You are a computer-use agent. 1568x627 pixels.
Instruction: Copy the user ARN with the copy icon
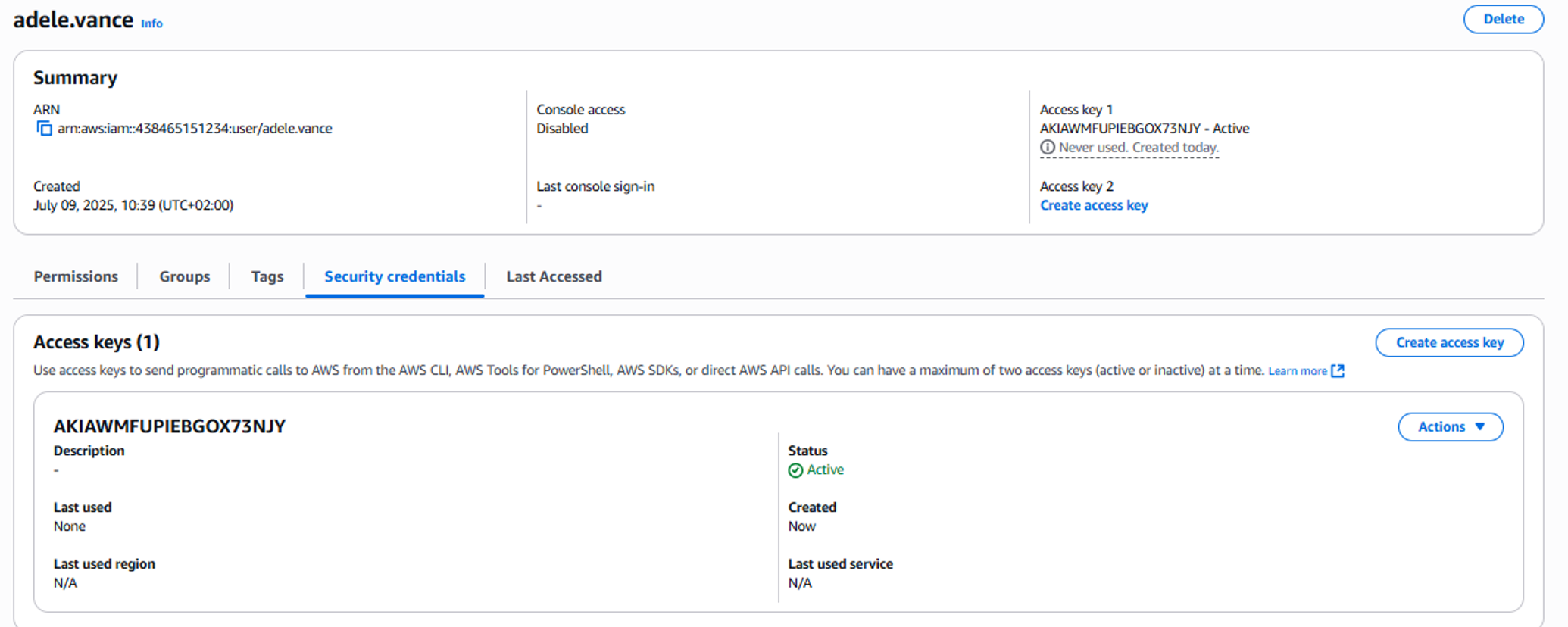(x=45, y=129)
